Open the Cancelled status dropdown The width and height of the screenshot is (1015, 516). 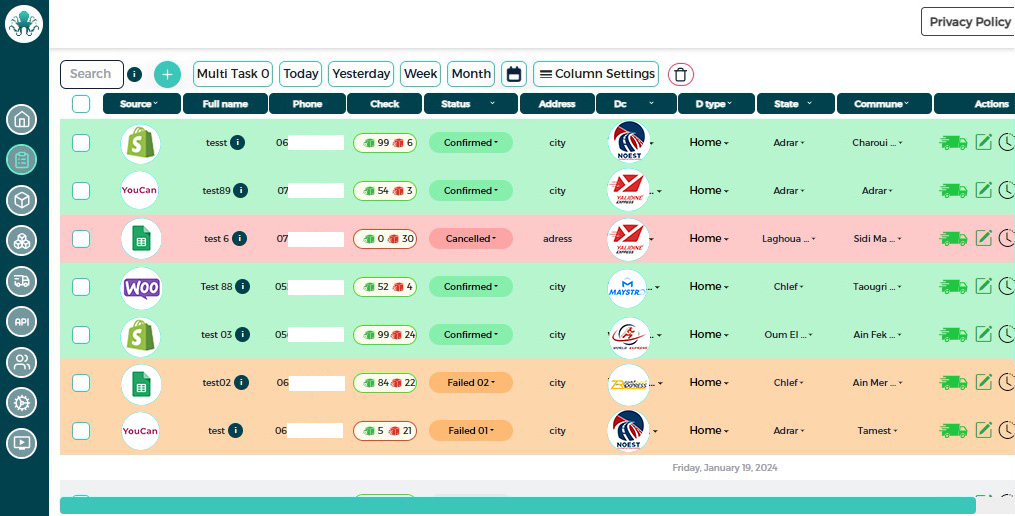coord(470,239)
